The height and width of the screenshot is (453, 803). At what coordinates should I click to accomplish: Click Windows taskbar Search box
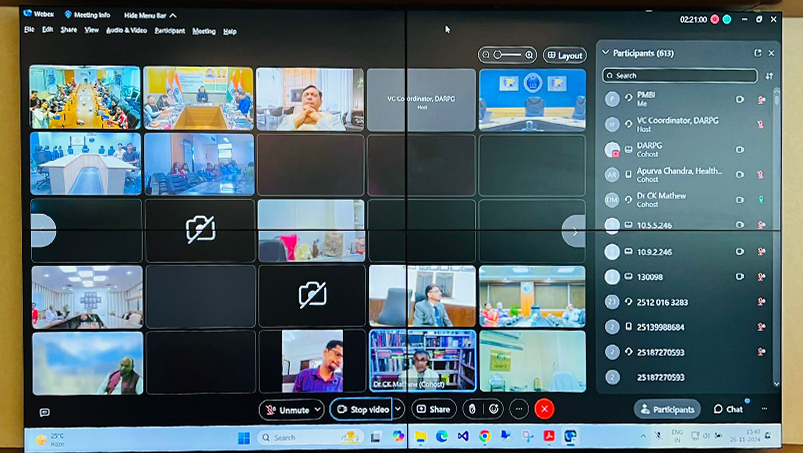310,437
